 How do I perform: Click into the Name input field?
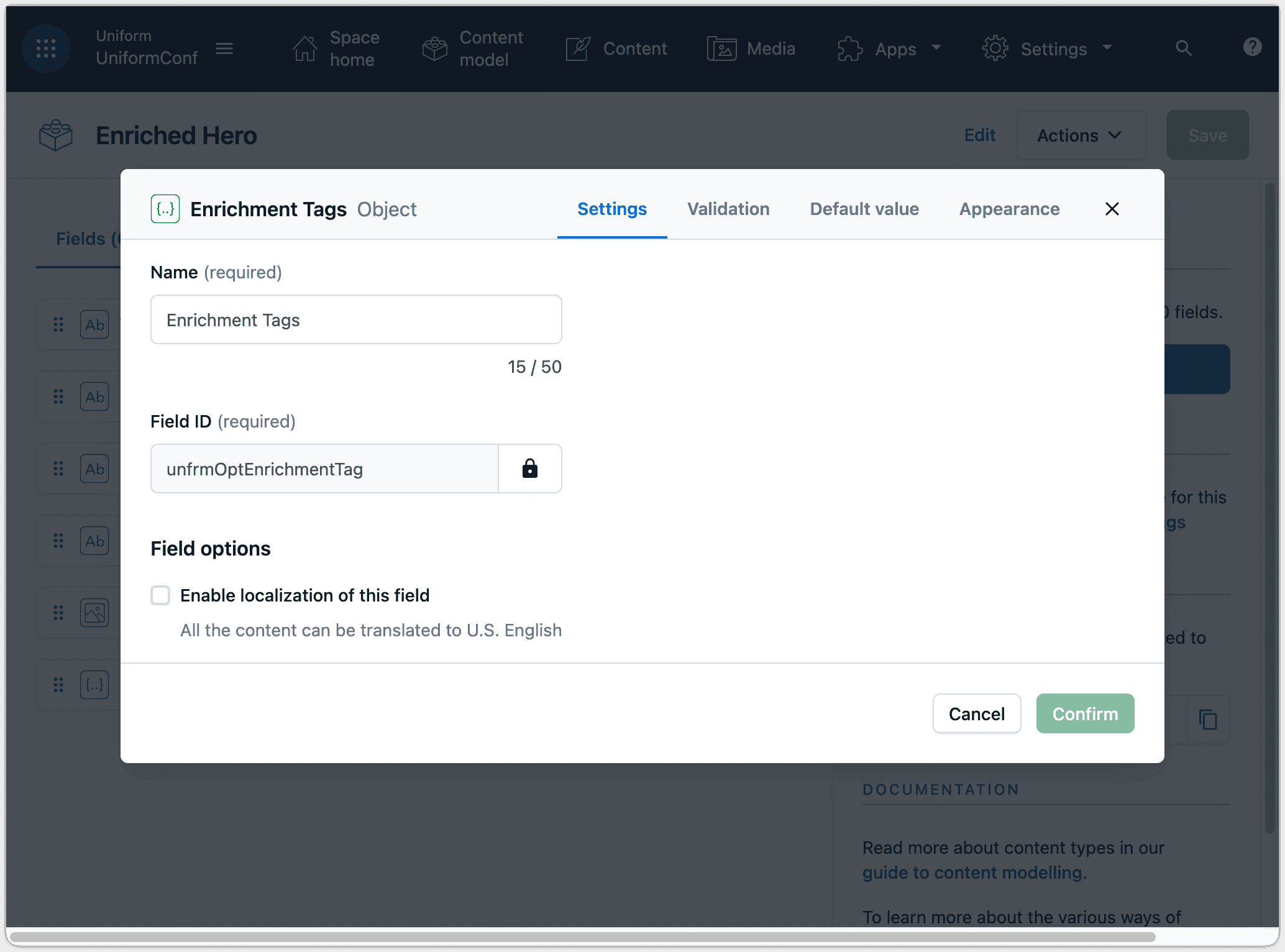tap(356, 319)
